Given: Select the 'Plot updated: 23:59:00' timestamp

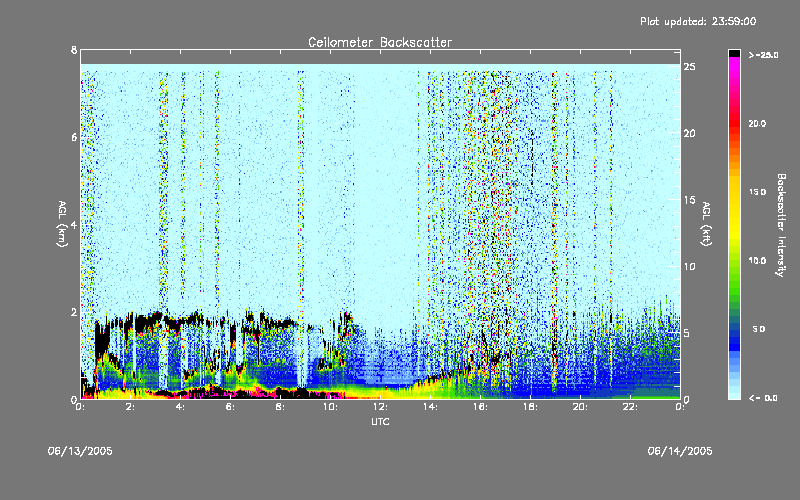Looking at the screenshot, I should pos(698,21).
